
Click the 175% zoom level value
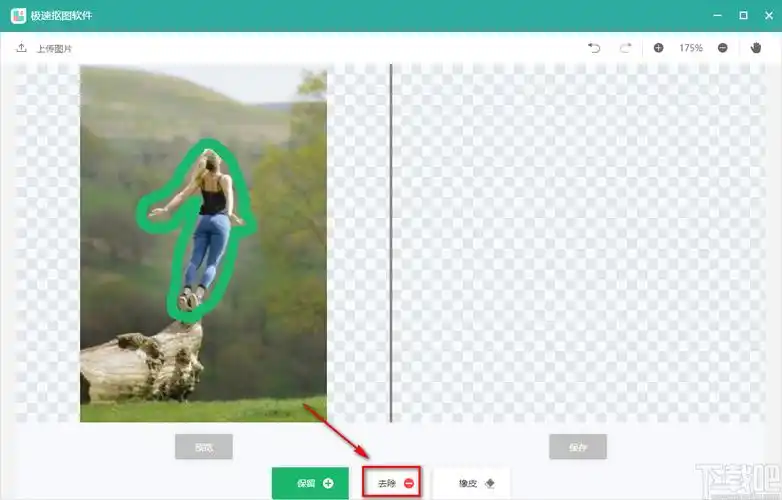point(691,48)
